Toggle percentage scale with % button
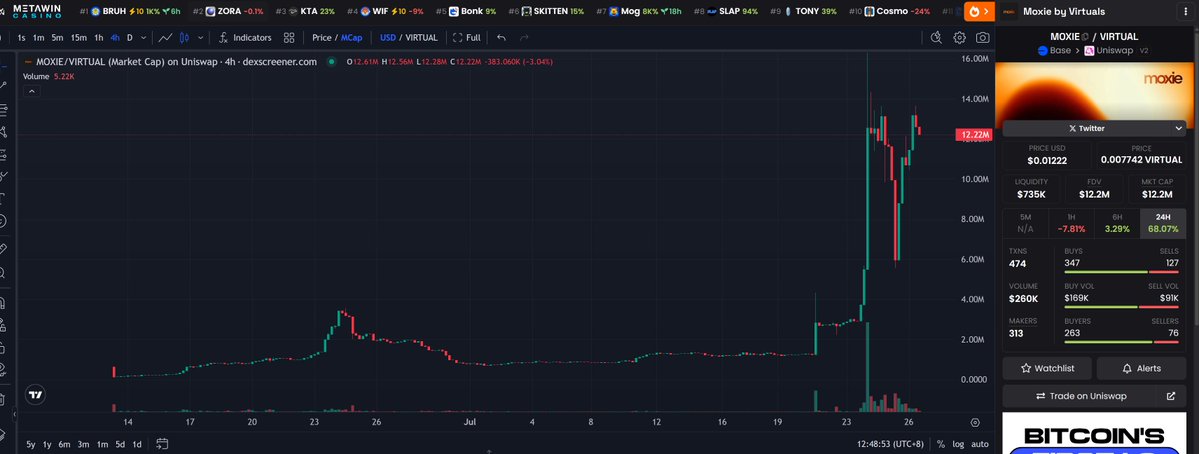1199x454 pixels. click(x=941, y=444)
